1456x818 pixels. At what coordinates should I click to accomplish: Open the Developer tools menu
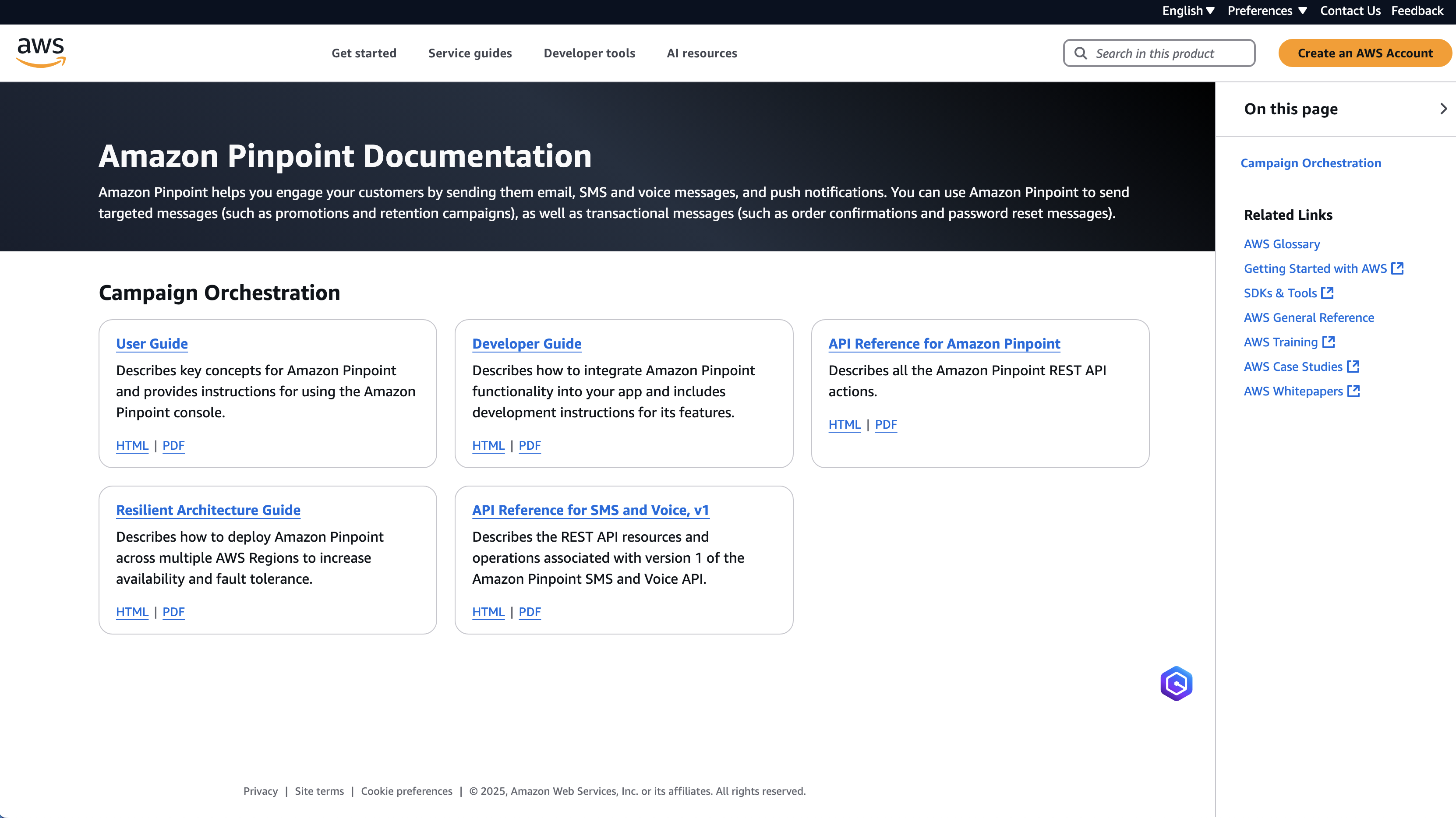click(589, 53)
